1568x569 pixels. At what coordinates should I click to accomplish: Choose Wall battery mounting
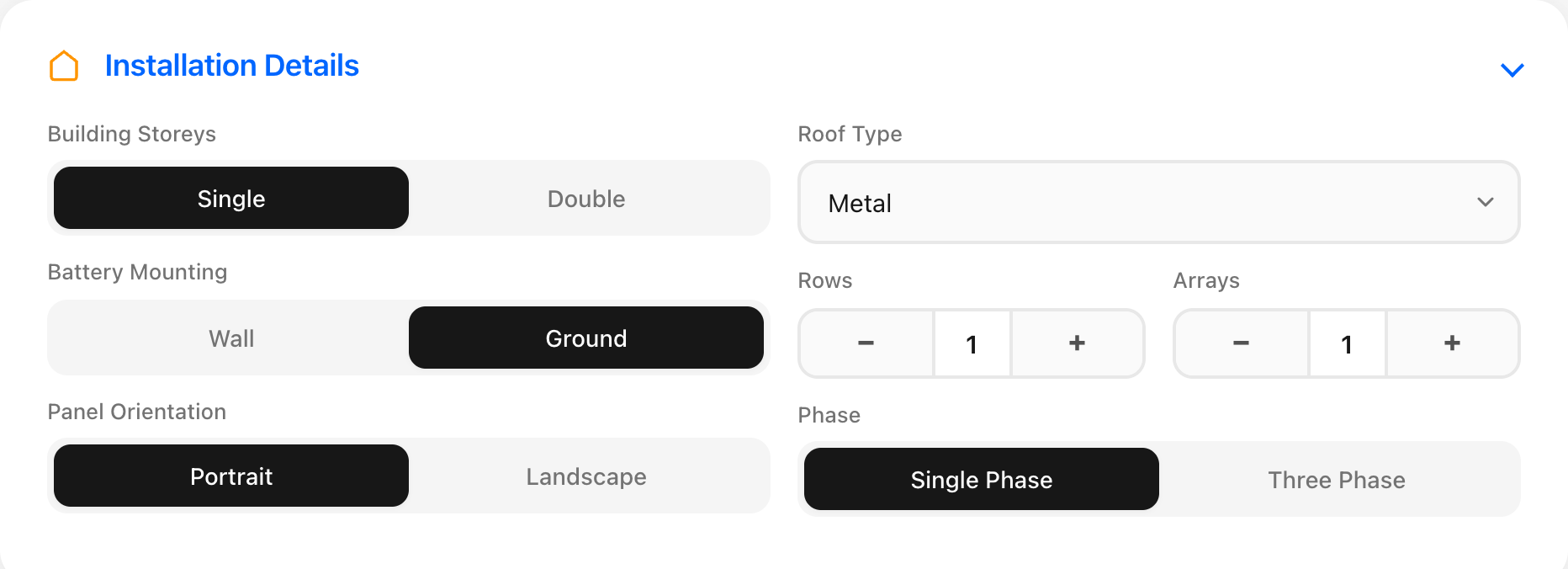[231, 338]
